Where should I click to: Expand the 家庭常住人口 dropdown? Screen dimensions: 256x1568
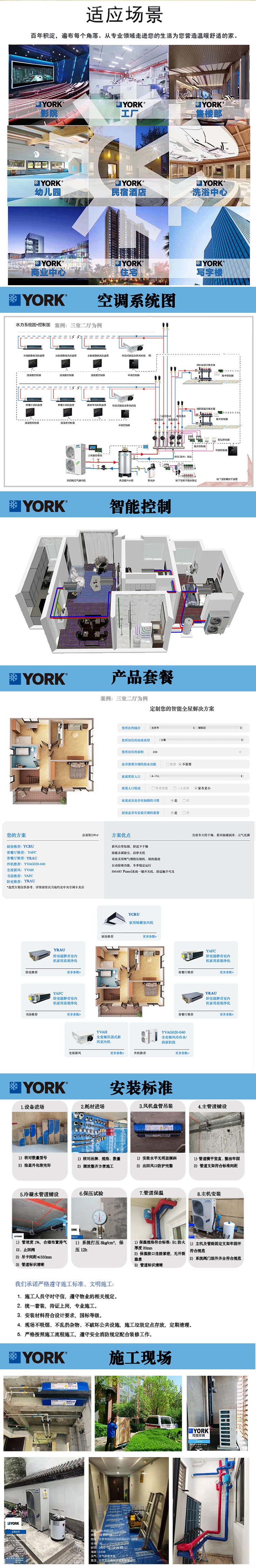coord(196,776)
